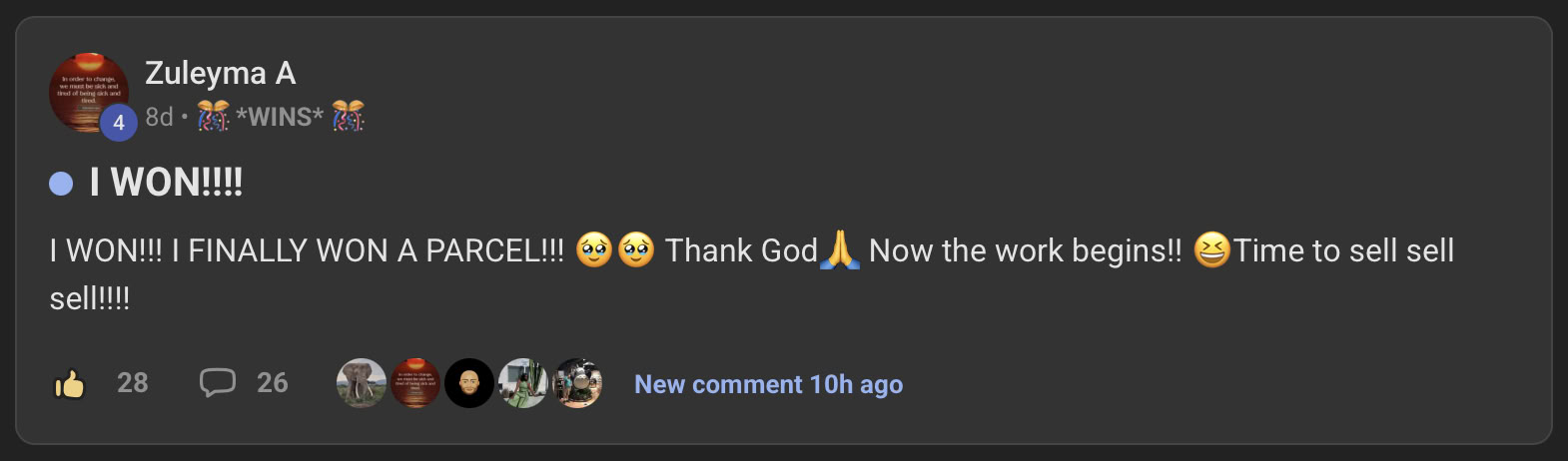Open Zuleyma A's profile picture
This screenshot has height=461, width=1568.
click(x=89, y=93)
